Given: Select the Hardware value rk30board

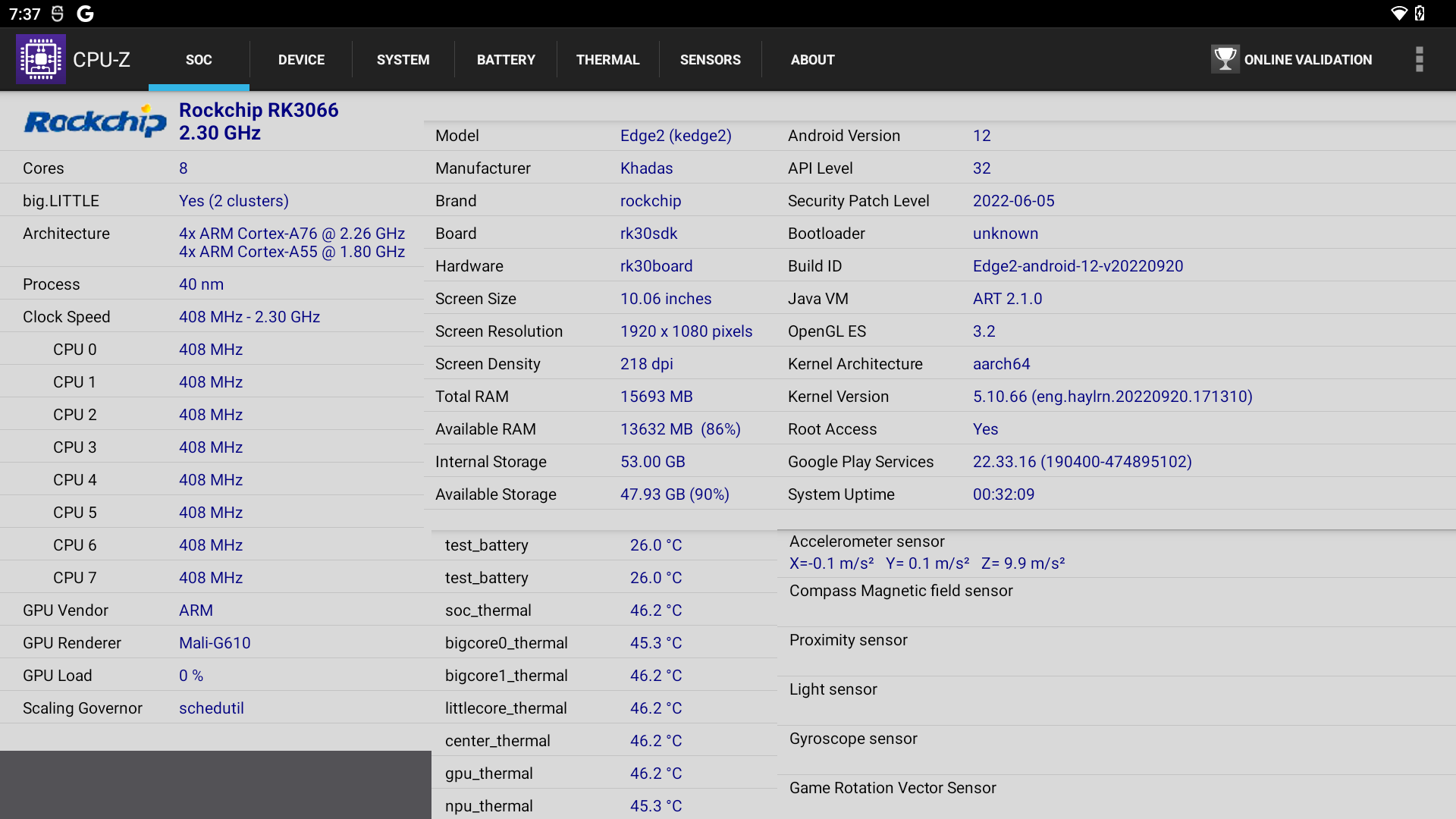Looking at the screenshot, I should coord(657,266).
